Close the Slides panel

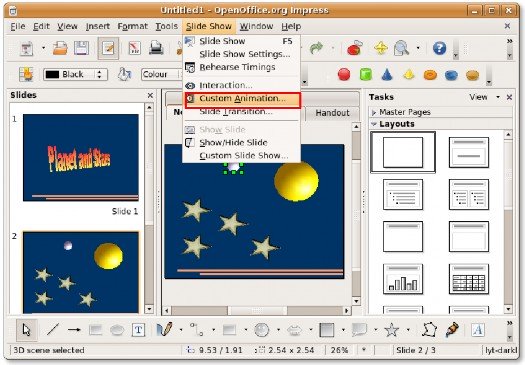point(150,95)
